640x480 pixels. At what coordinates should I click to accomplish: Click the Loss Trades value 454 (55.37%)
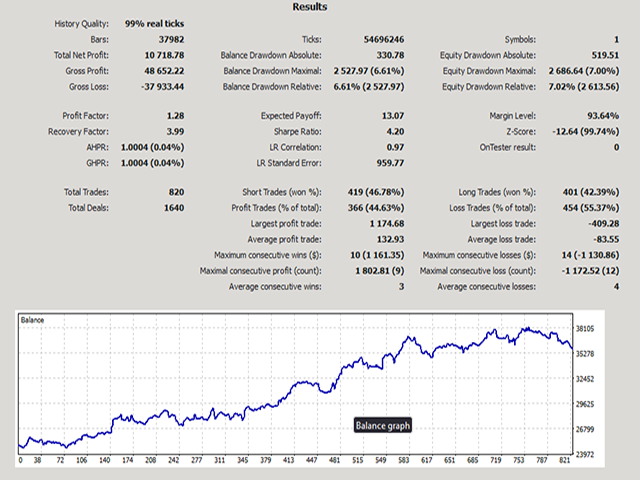pyautogui.click(x=591, y=208)
